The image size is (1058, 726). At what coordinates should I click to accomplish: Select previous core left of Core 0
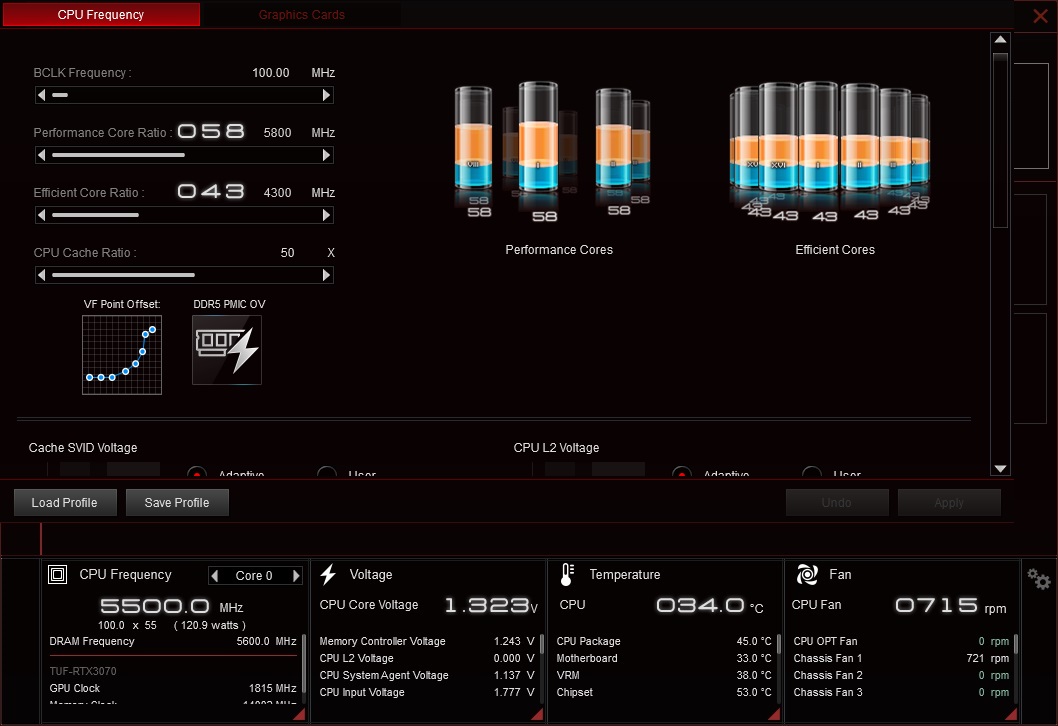(x=215, y=576)
